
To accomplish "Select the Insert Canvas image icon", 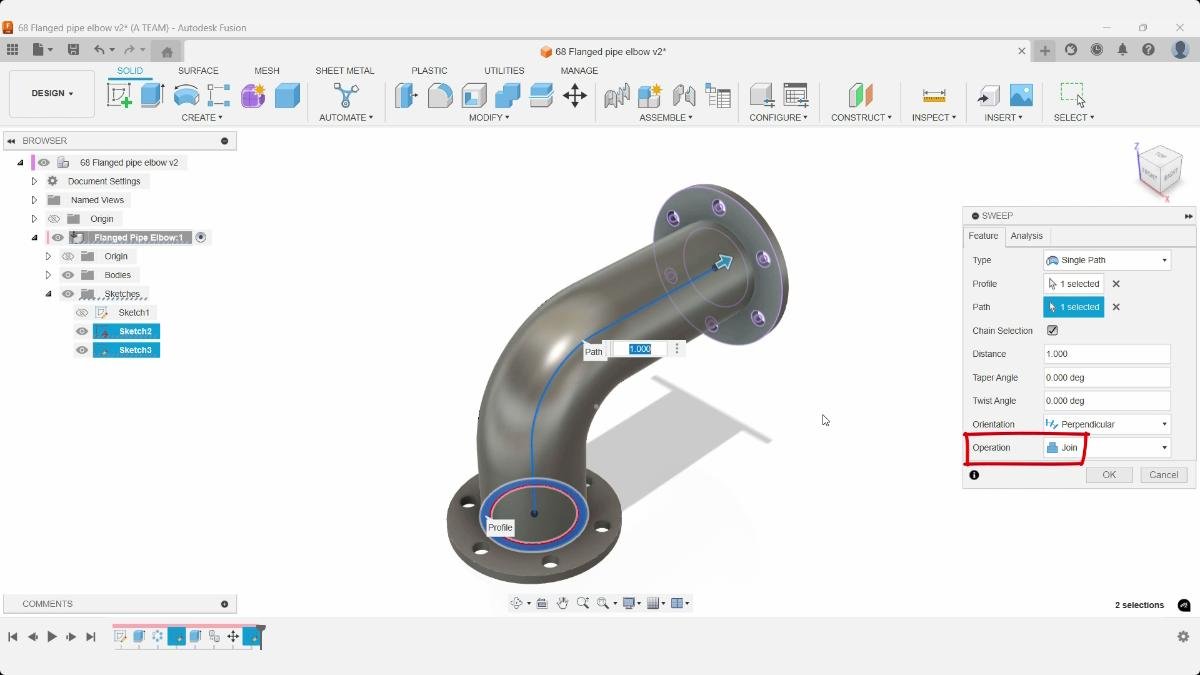I will (x=1021, y=95).
